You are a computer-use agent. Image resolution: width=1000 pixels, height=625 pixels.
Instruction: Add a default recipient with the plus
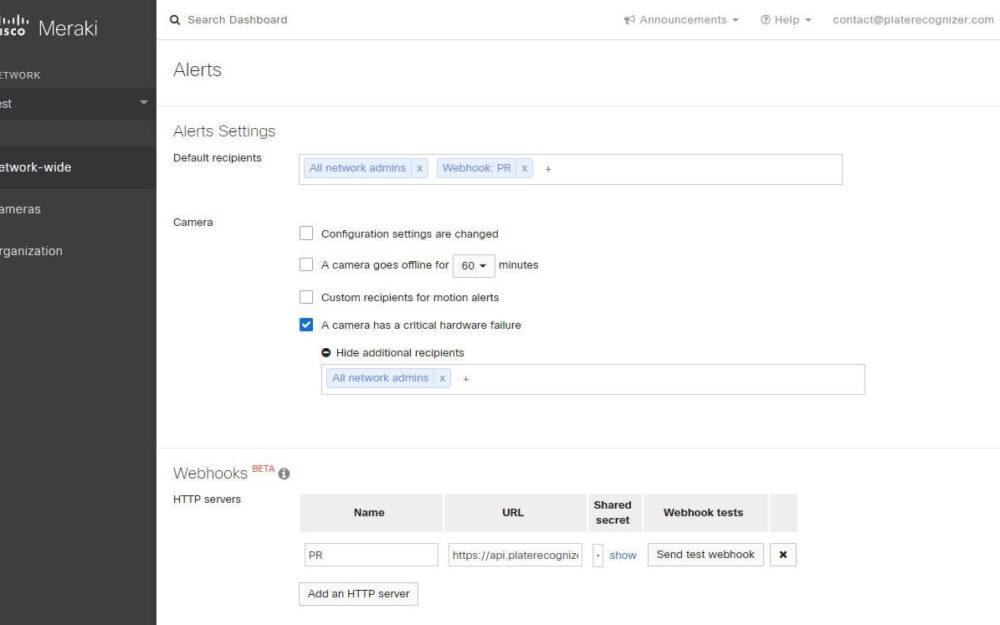[548, 169]
